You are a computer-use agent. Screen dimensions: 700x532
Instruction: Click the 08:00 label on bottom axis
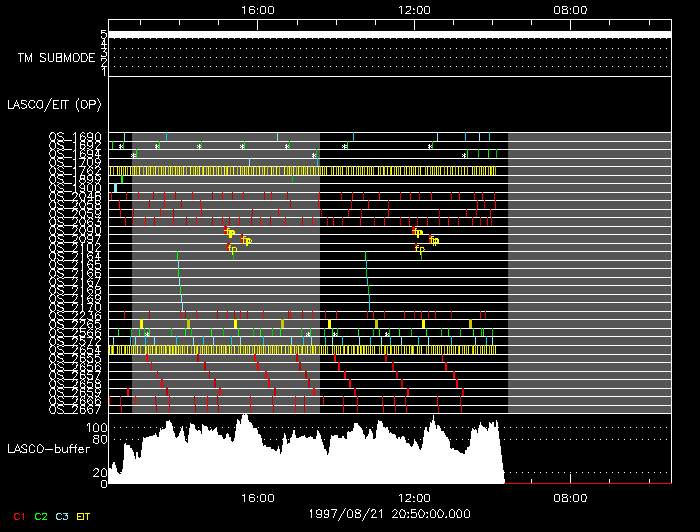570,497
